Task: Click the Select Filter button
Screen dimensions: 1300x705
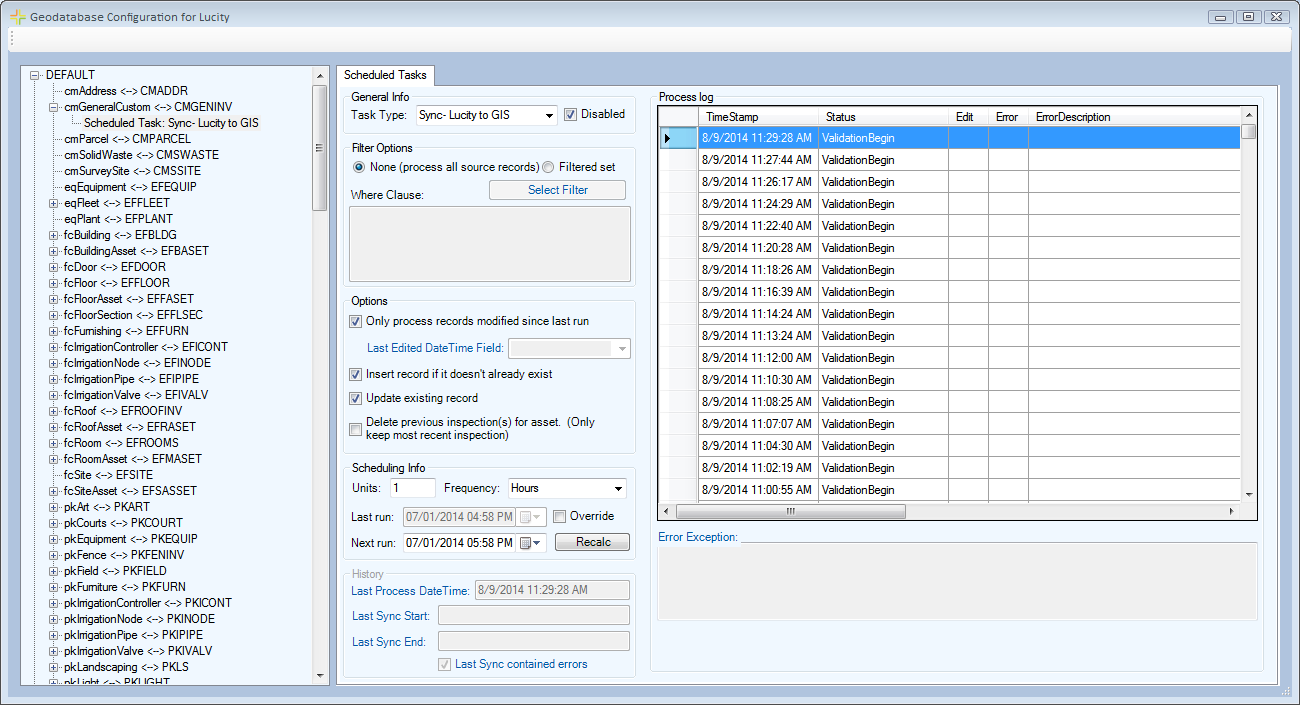Action: [557, 190]
